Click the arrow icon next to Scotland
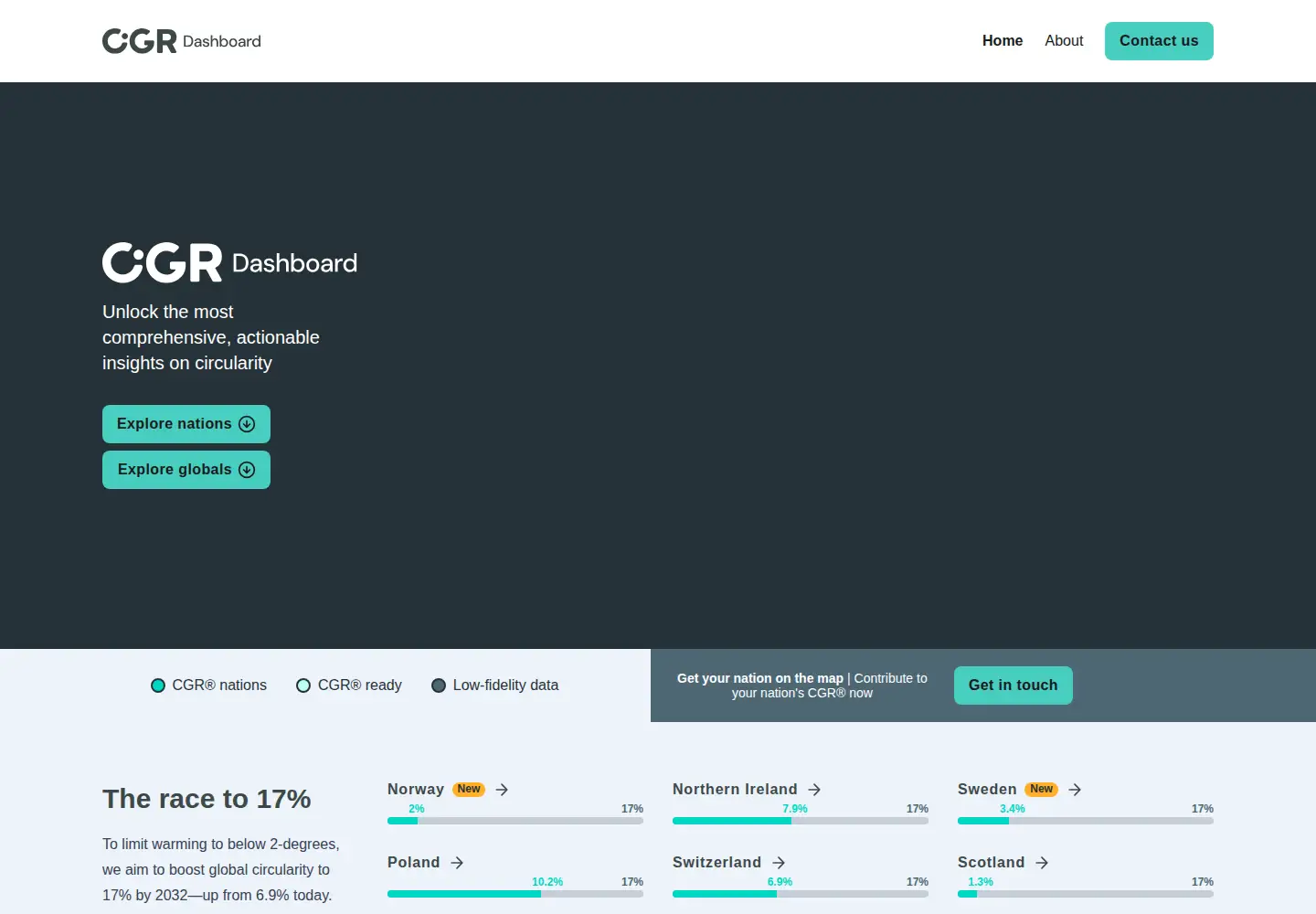 pyautogui.click(x=1042, y=863)
